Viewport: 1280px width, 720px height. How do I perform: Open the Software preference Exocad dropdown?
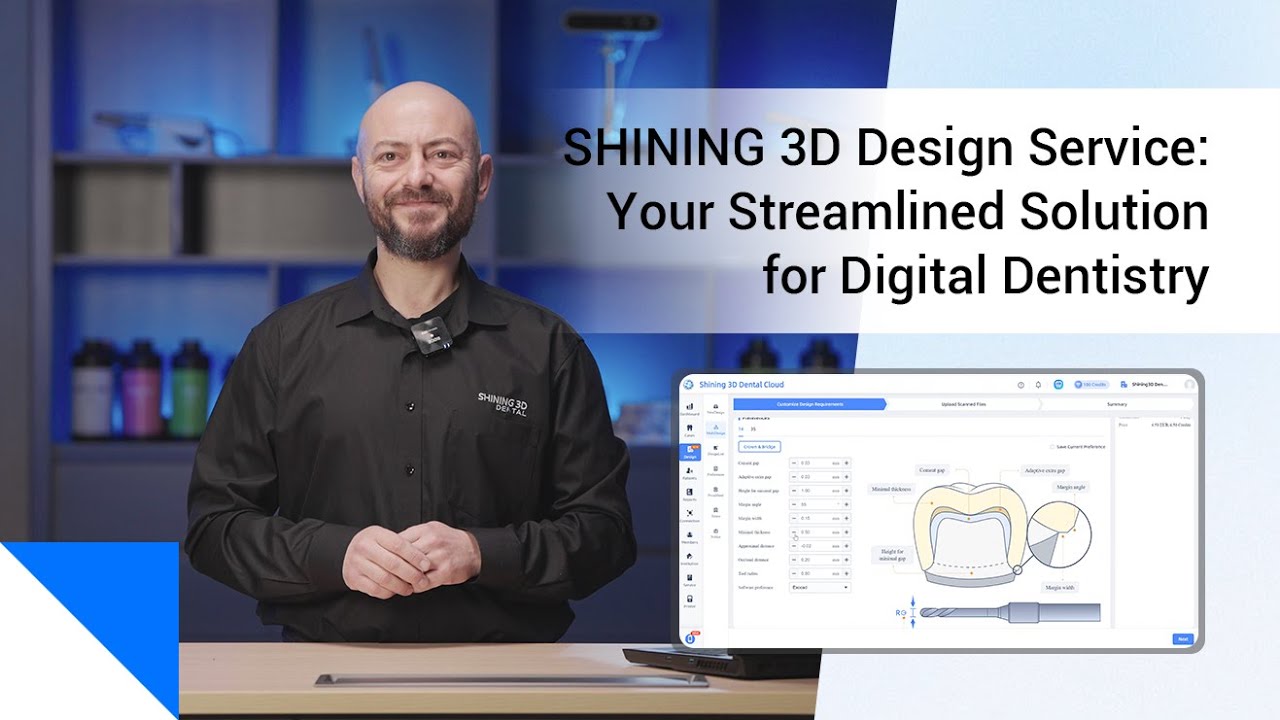820,587
